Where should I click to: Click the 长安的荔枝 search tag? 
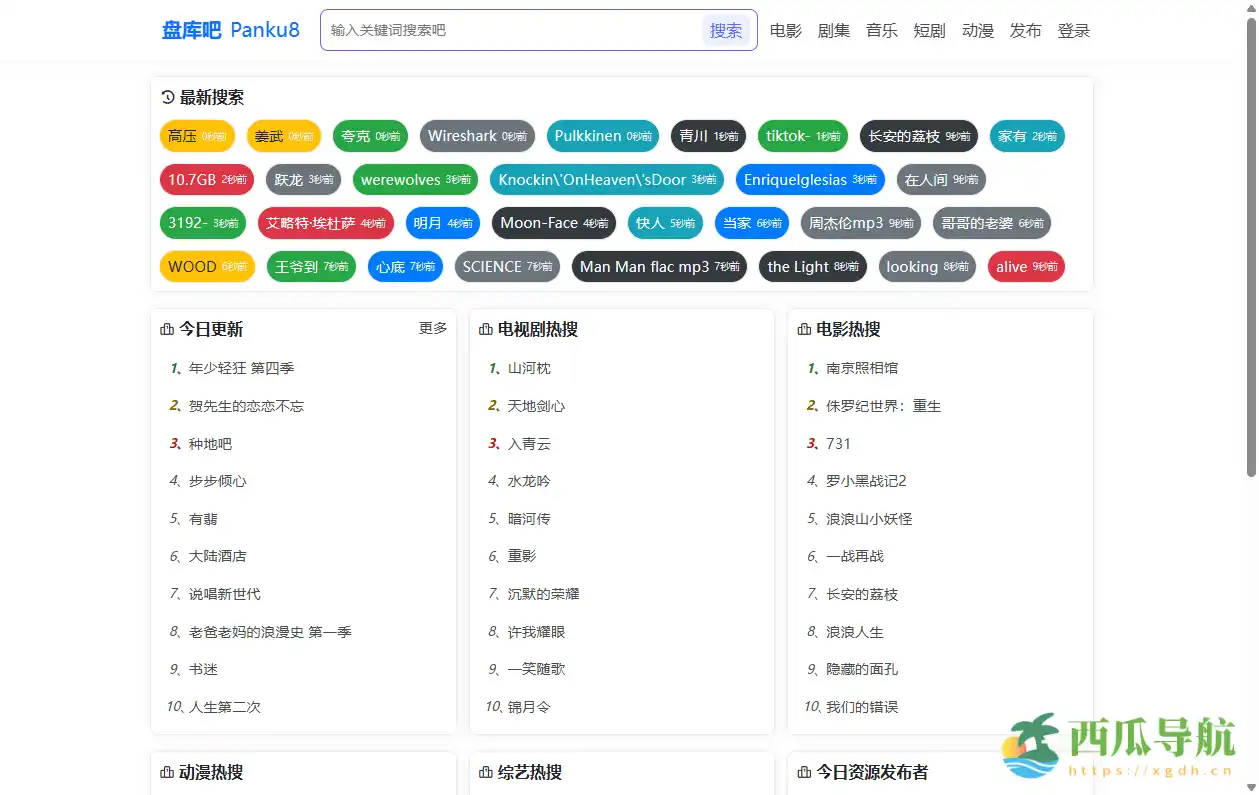(919, 136)
